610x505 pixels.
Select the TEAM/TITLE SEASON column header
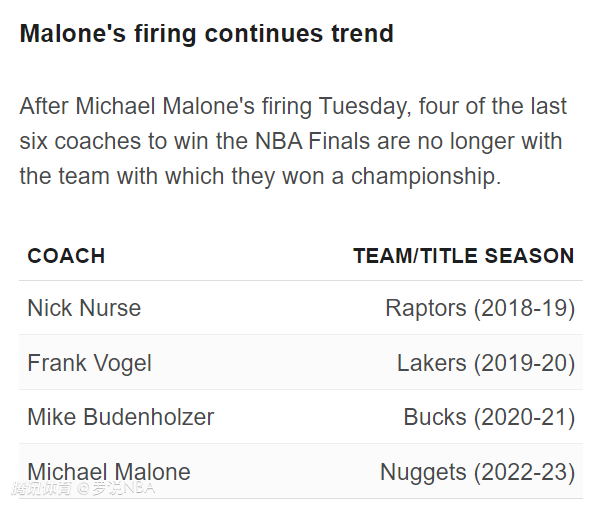pos(464,256)
